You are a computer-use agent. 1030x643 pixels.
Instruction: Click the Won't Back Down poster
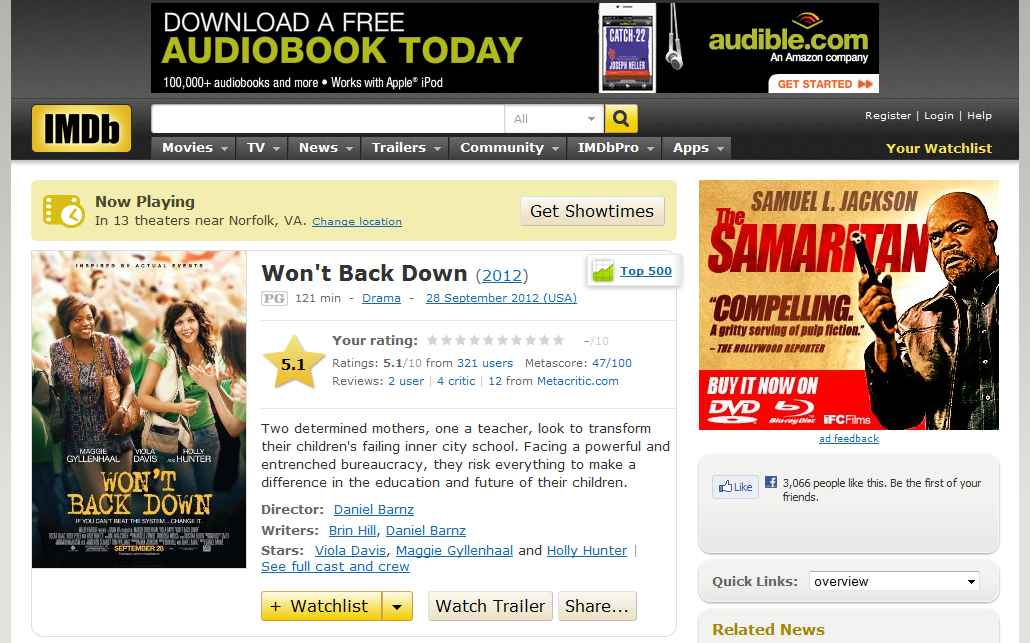139,409
